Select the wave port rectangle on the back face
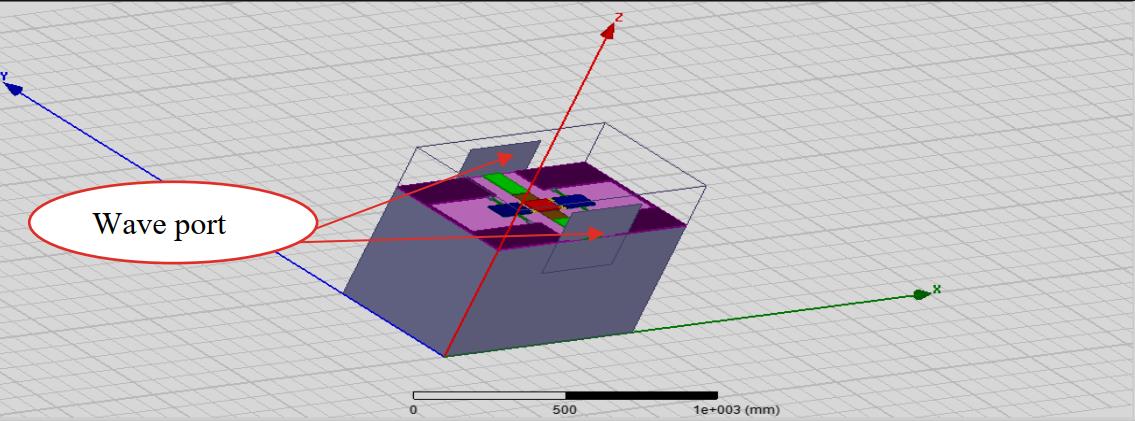Viewport: 1135px width, 421px height. [501, 157]
